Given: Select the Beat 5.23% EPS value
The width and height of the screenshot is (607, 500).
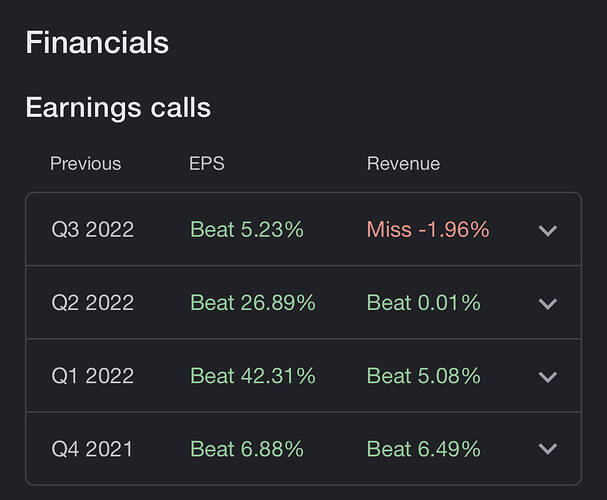Looking at the screenshot, I should [x=247, y=229].
